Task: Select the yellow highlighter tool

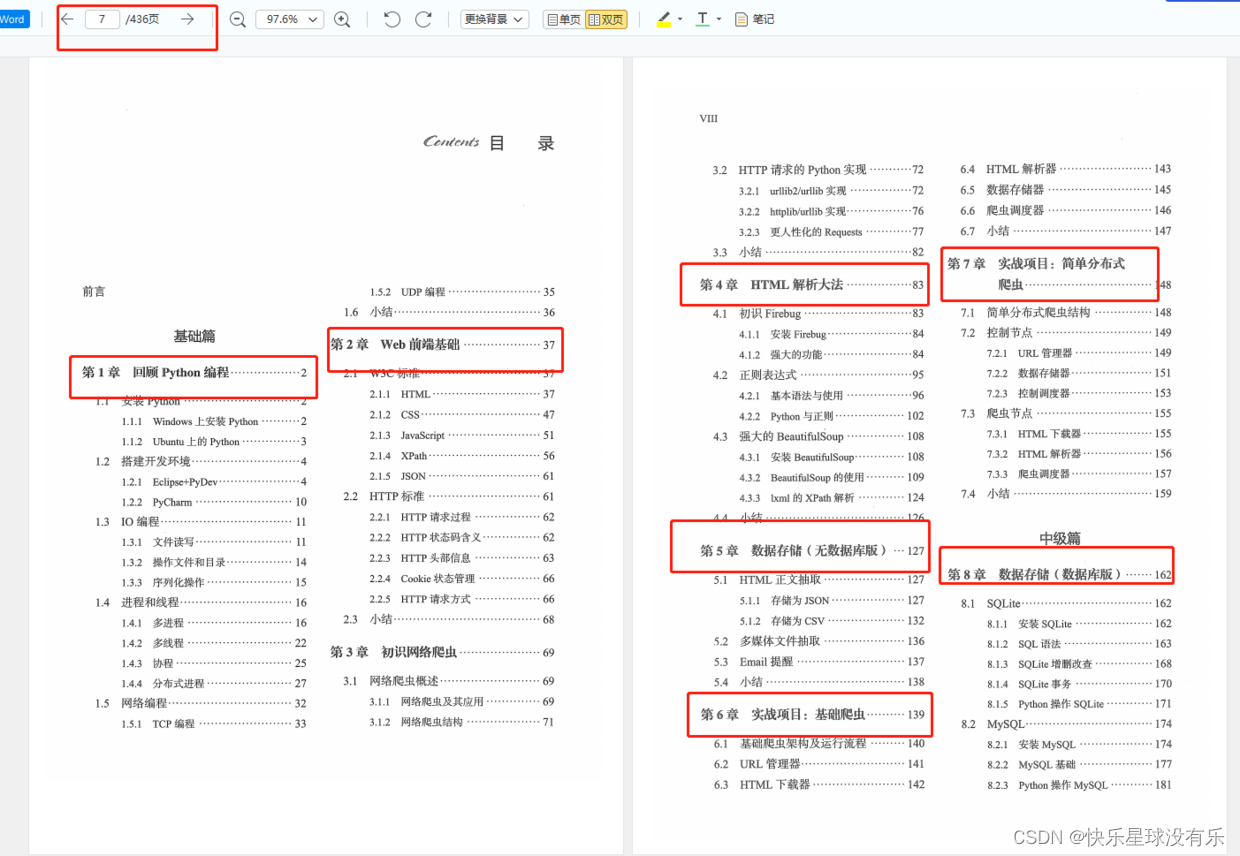Action: tap(664, 19)
